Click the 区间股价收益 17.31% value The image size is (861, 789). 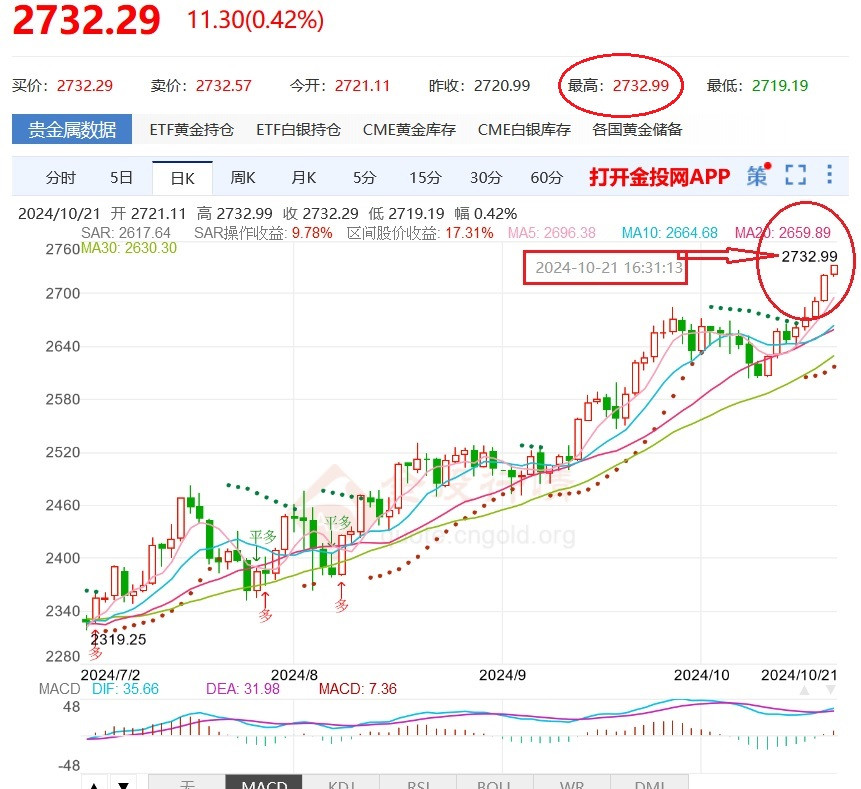[x=469, y=233]
